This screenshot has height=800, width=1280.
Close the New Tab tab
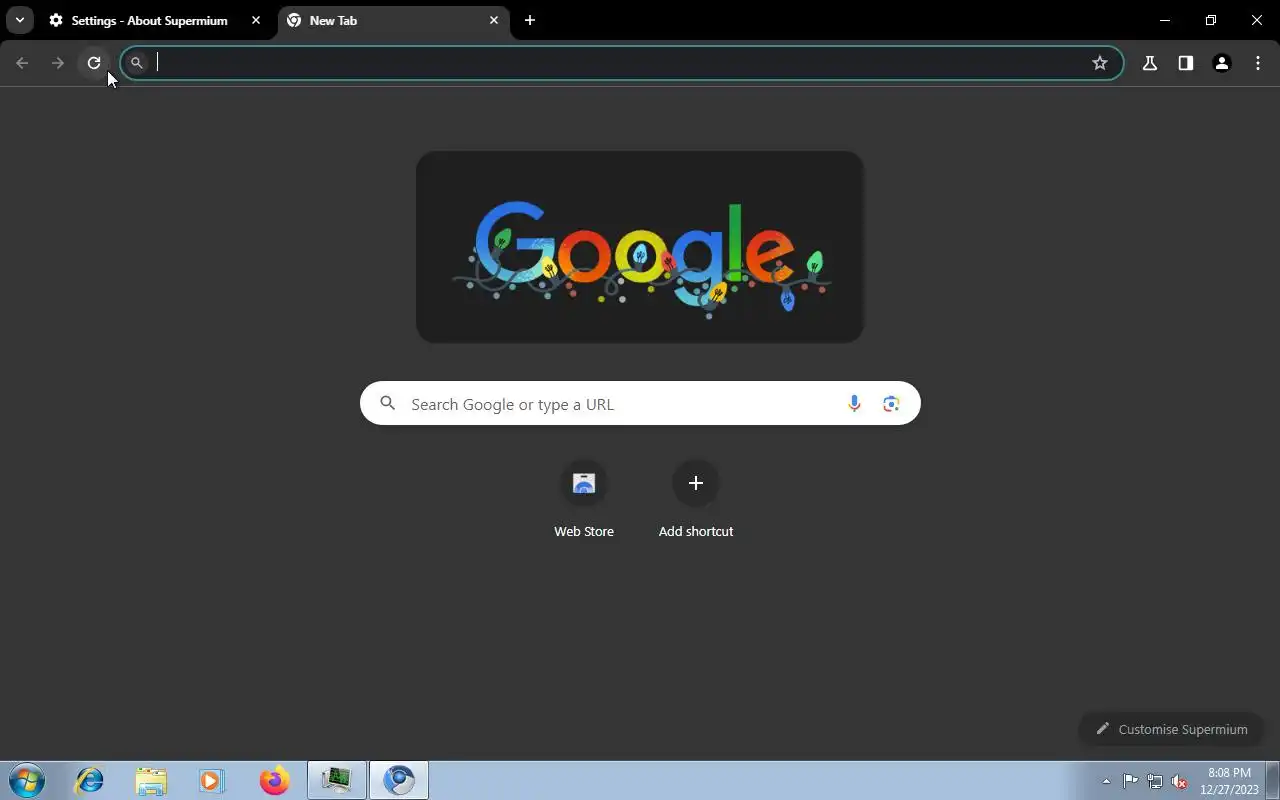coord(494,20)
